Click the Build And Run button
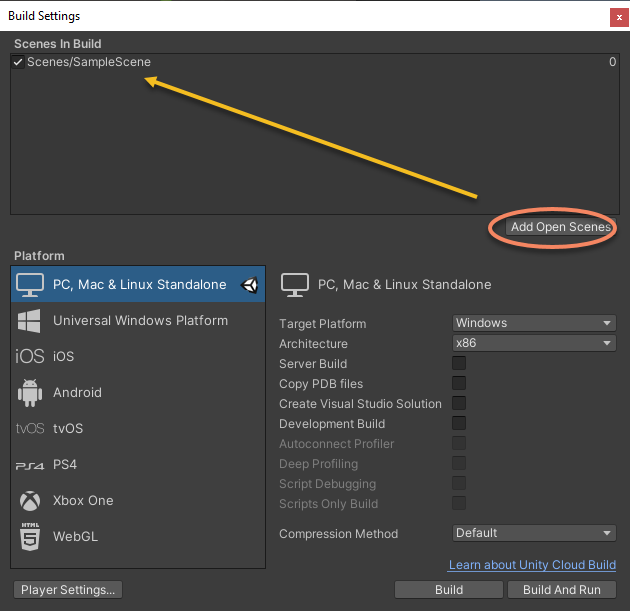 click(x=562, y=589)
